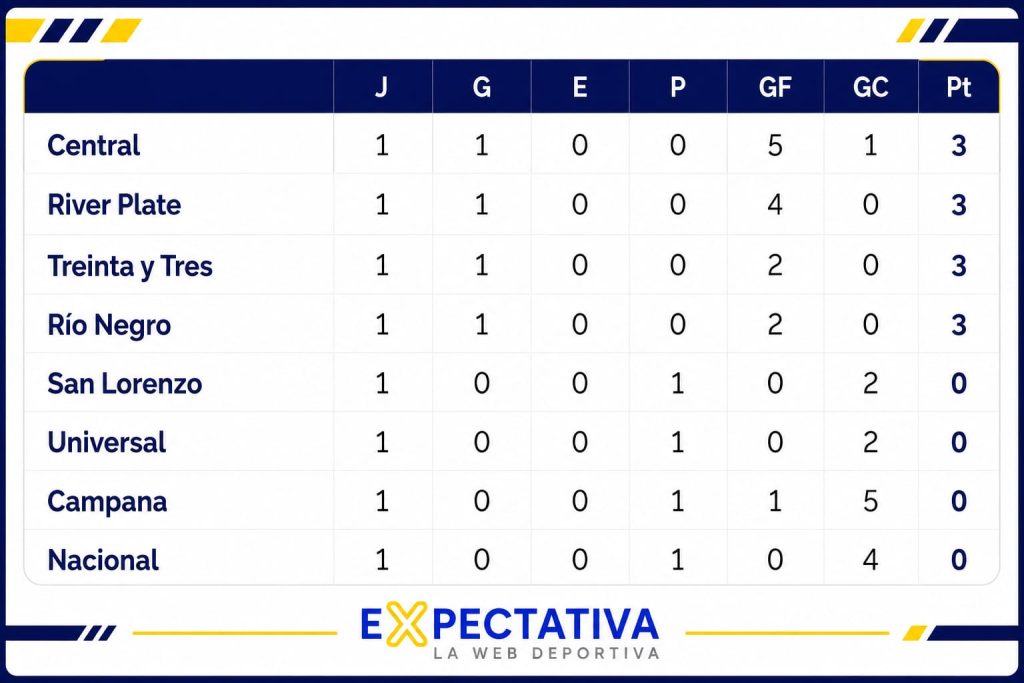This screenshot has width=1024, height=683.
Task: Click the P column header
Action: click(677, 87)
